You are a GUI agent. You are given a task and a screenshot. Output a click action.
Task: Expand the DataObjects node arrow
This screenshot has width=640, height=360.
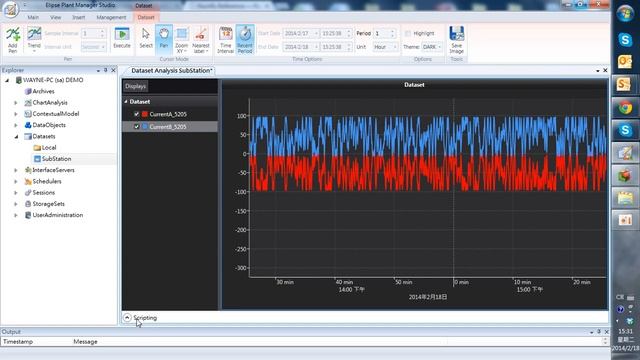point(16,125)
